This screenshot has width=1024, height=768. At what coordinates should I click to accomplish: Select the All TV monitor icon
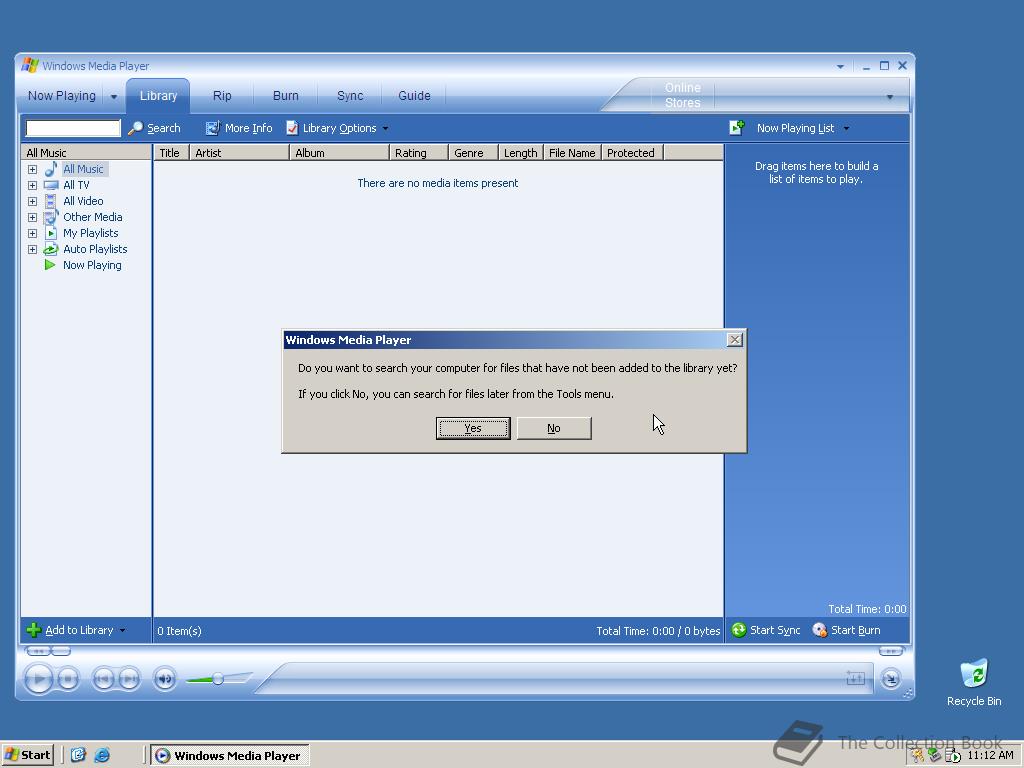51,185
